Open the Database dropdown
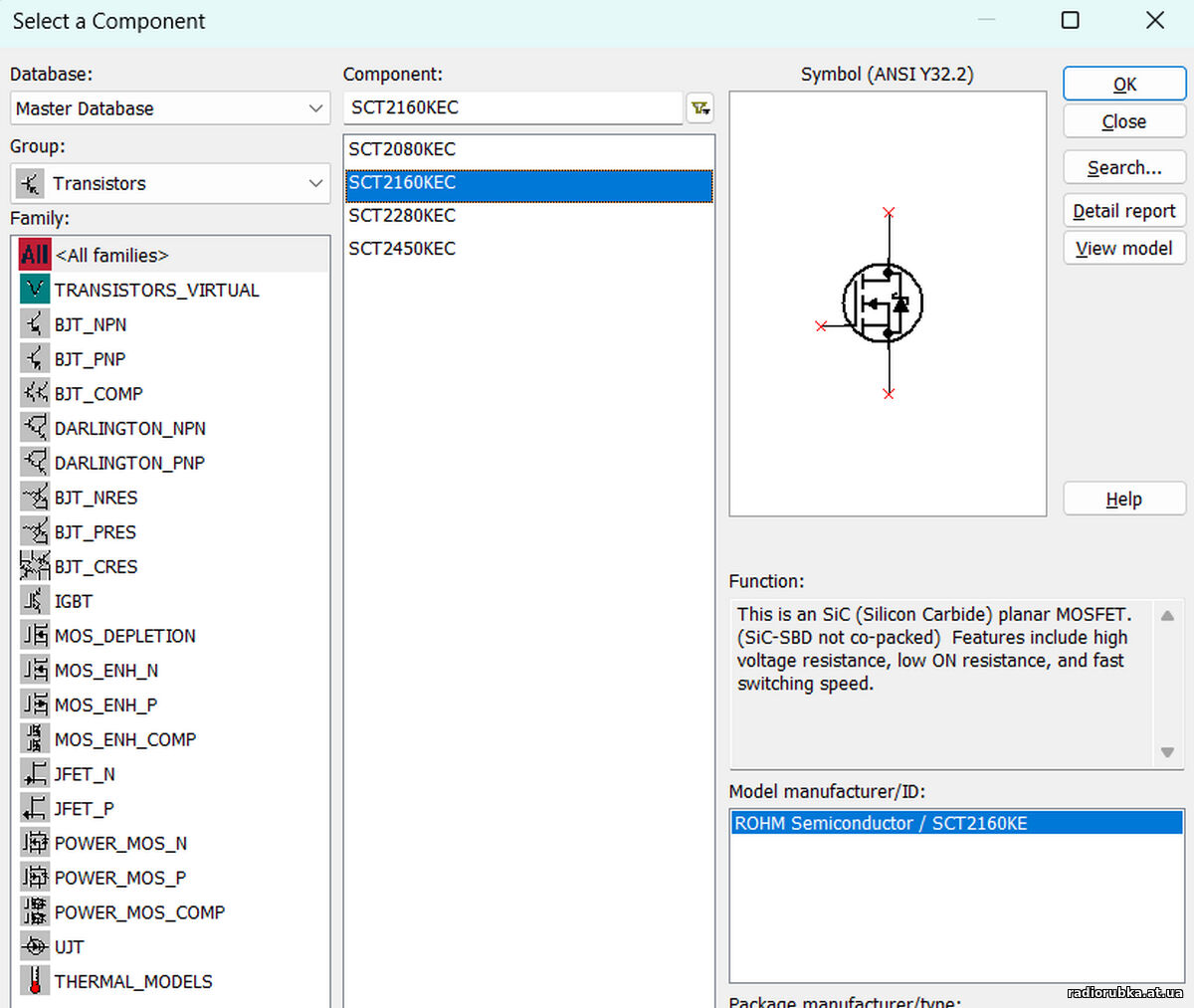The width and height of the screenshot is (1194, 1008). click(x=170, y=108)
